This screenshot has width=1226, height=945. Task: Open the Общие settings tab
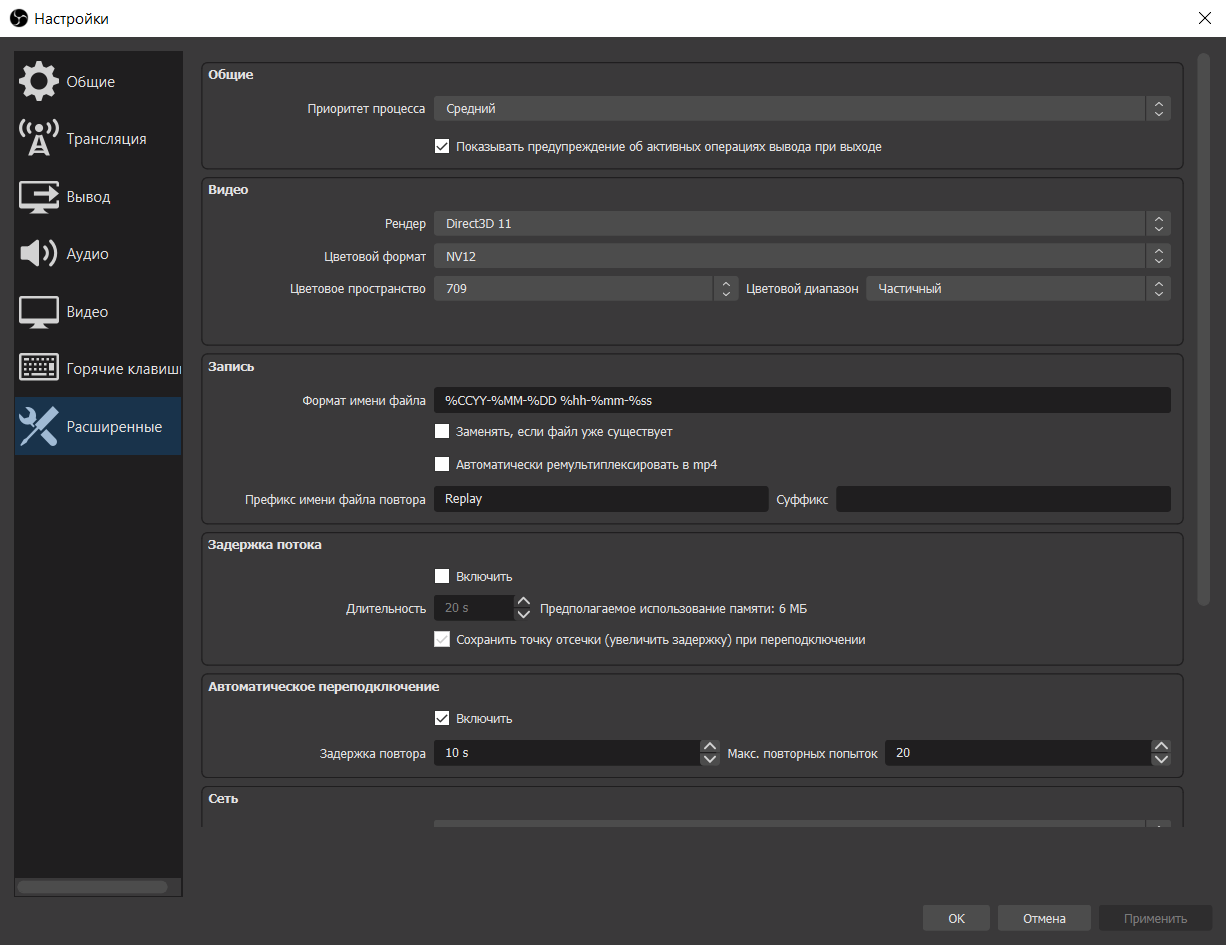98,82
